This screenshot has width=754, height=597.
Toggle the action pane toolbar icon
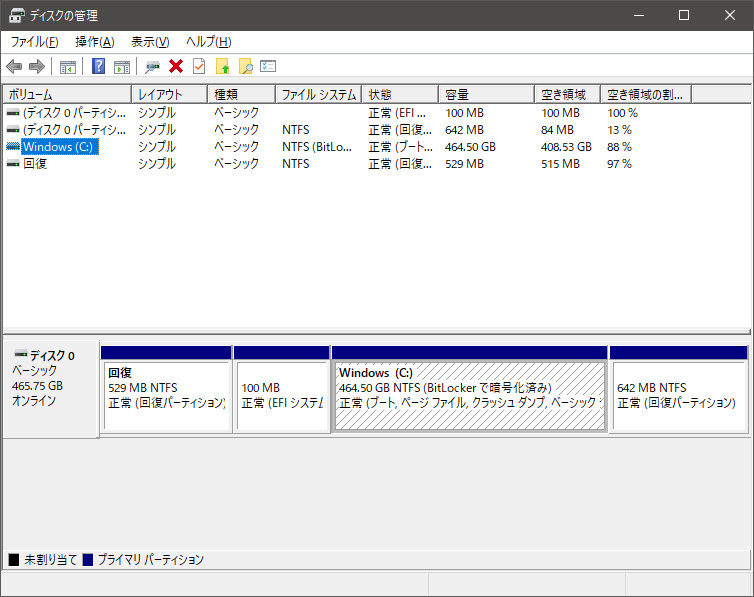tap(122, 67)
